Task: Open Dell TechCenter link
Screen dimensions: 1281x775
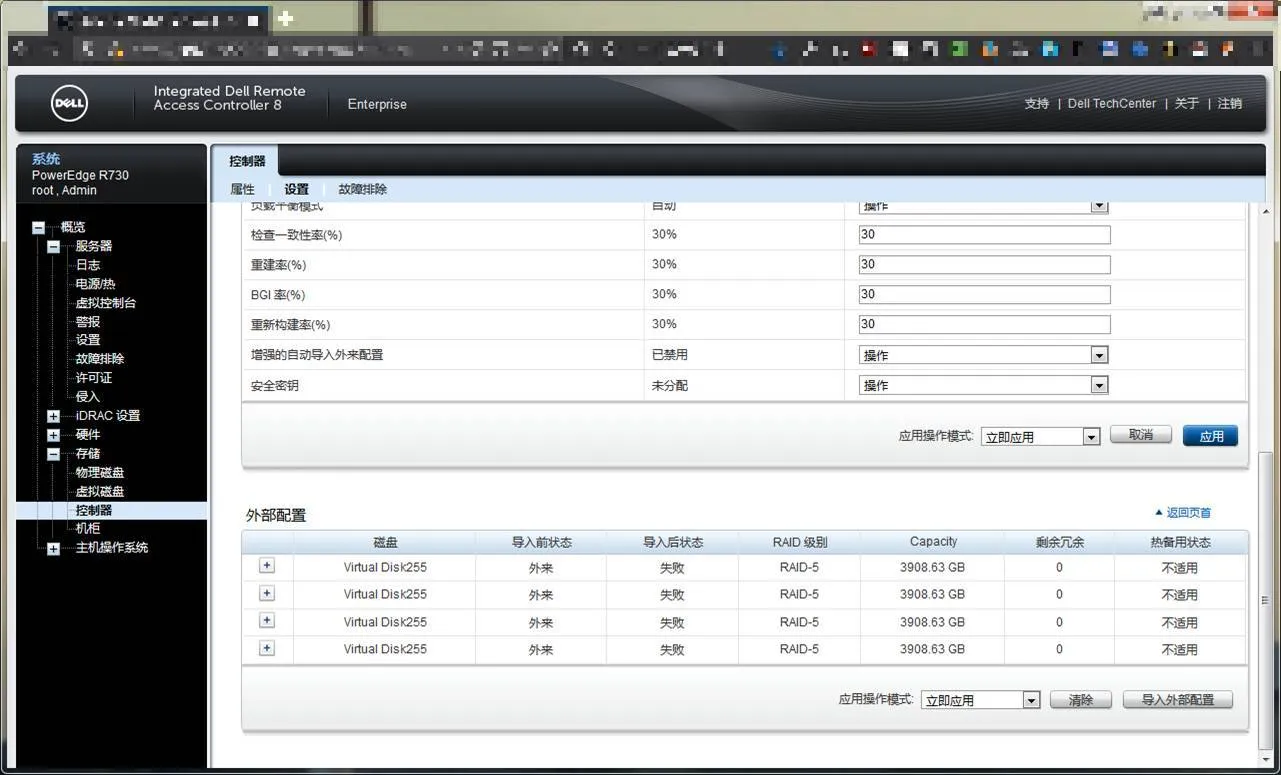Action: tap(1112, 104)
